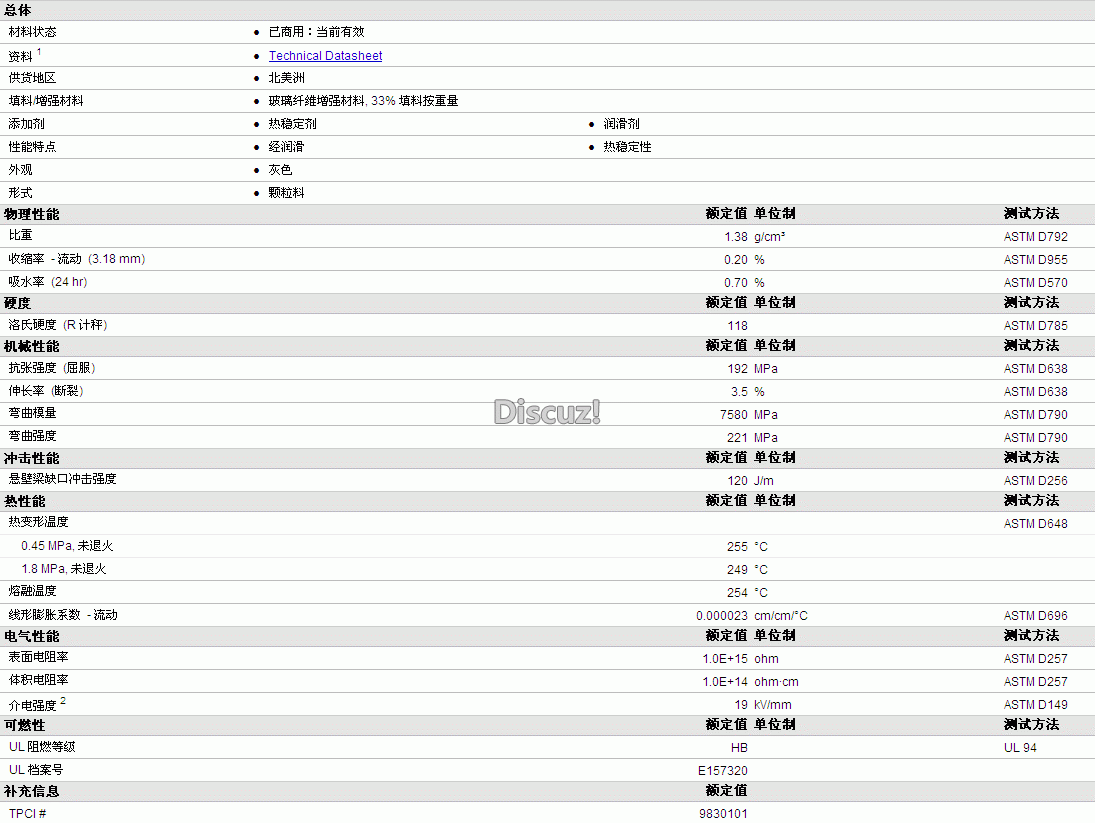Click the 熔融温度 row label
Image resolution: width=1095 pixels, height=823 pixels.
32,592
